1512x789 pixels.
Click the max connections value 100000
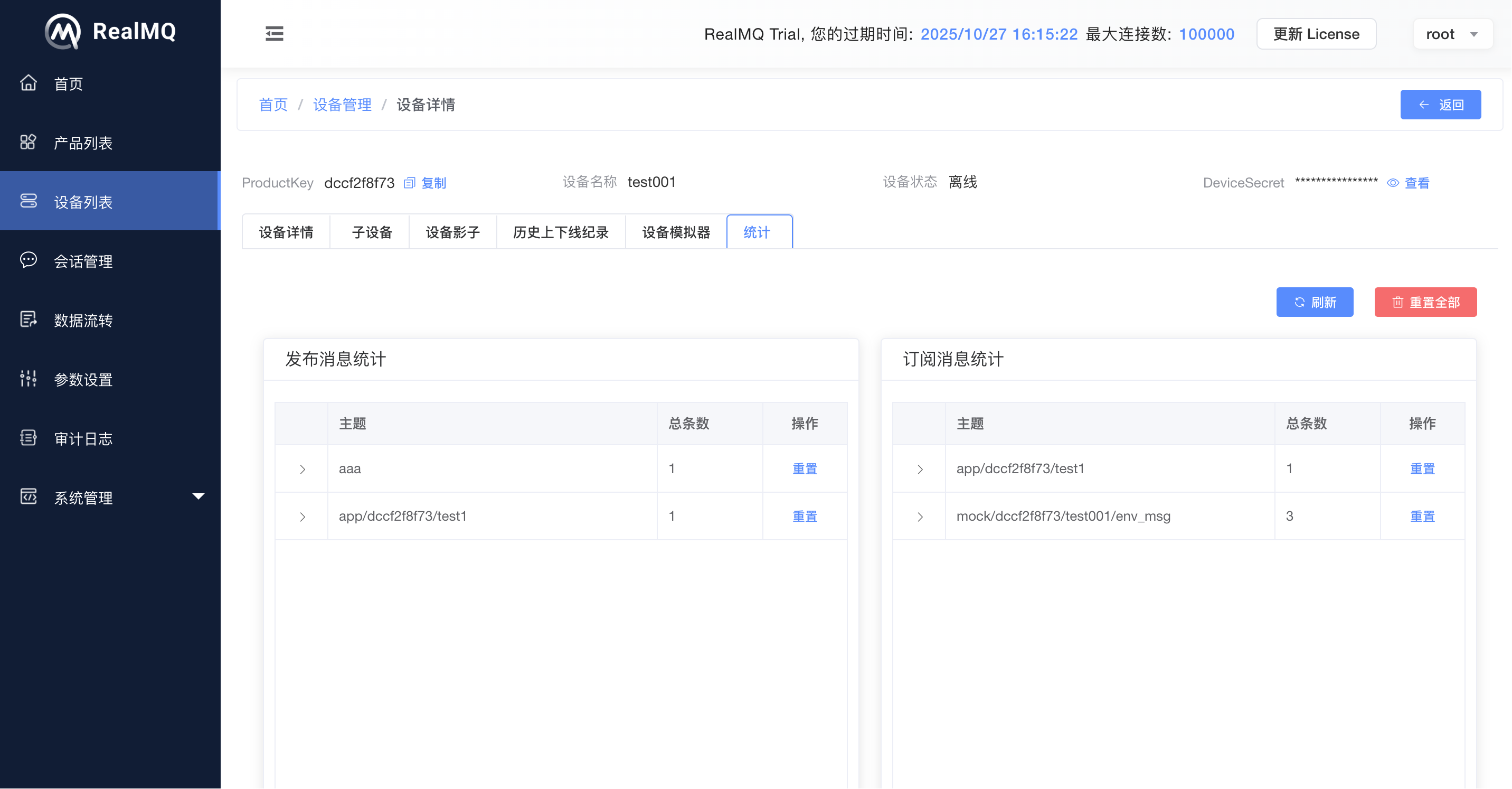tap(1207, 34)
